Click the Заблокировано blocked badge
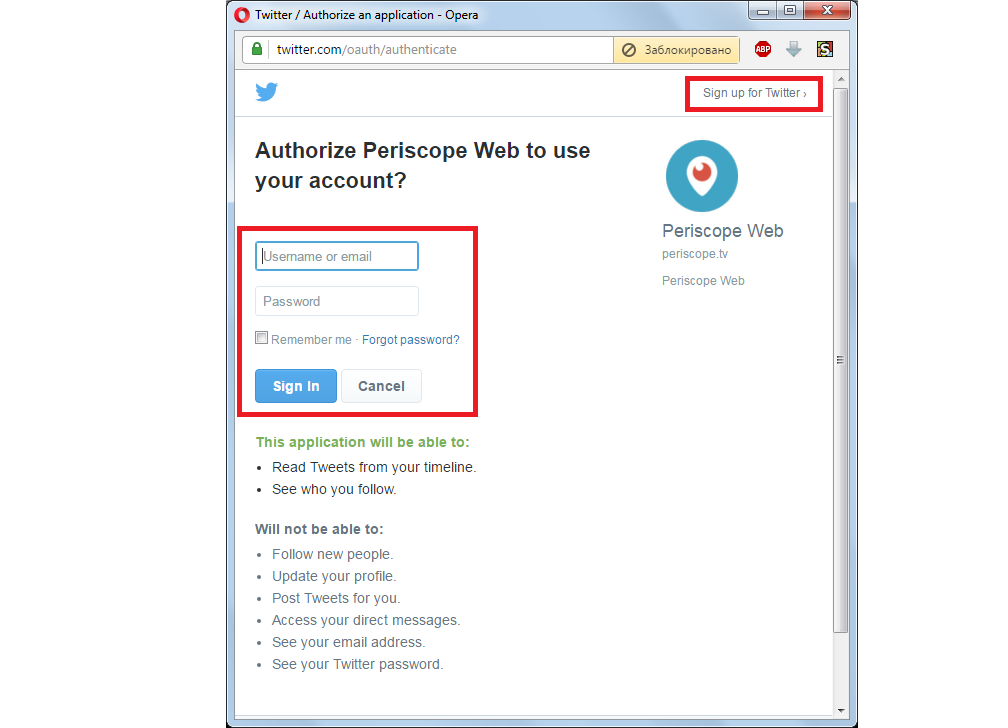Image resolution: width=1008 pixels, height=728 pixels. click(x=676, y=50)
